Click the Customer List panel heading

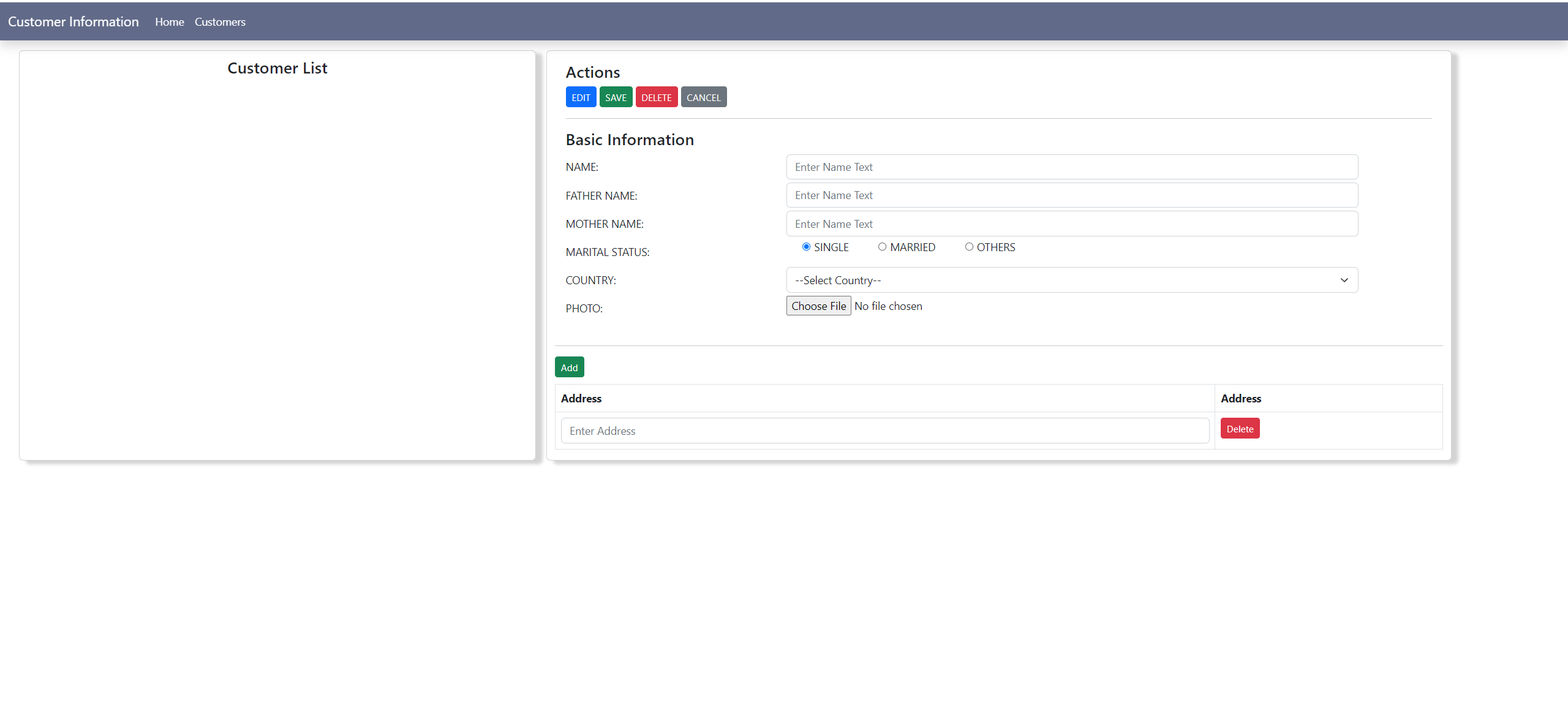pyautogui.click(x=277, y=68)
